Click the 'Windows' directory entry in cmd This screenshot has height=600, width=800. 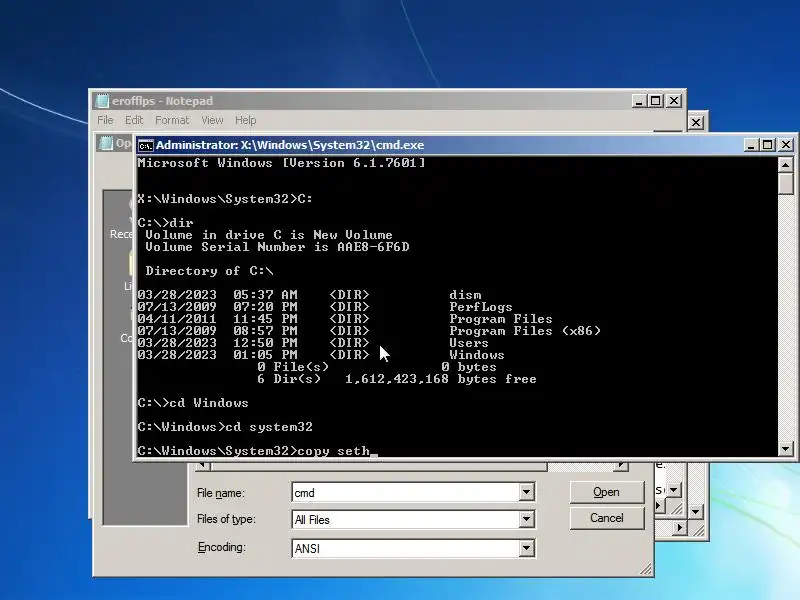pyautogui.click(x=477, y=355)
